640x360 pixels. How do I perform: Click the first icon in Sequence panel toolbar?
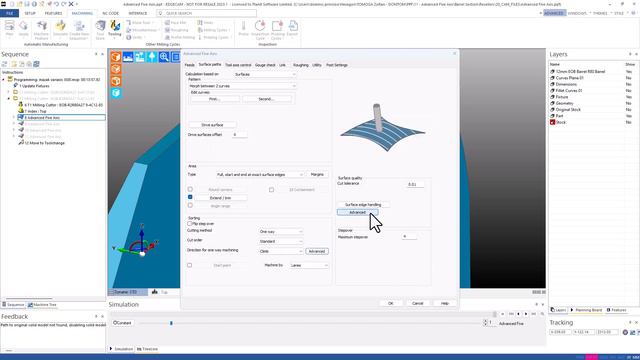(4, 64)
